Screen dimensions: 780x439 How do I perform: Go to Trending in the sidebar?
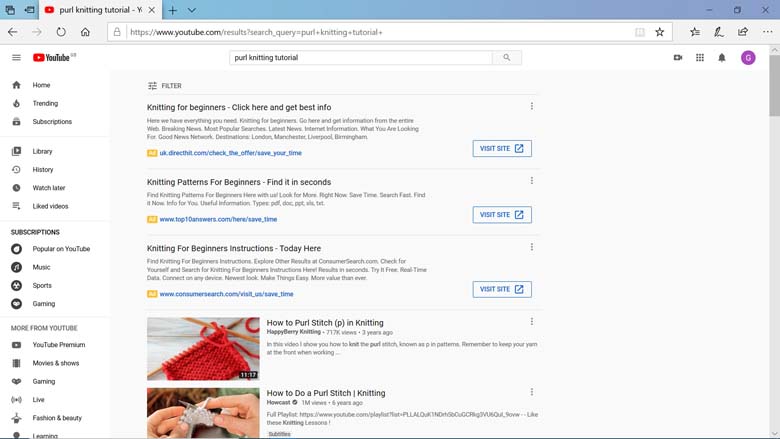(45, 103)
